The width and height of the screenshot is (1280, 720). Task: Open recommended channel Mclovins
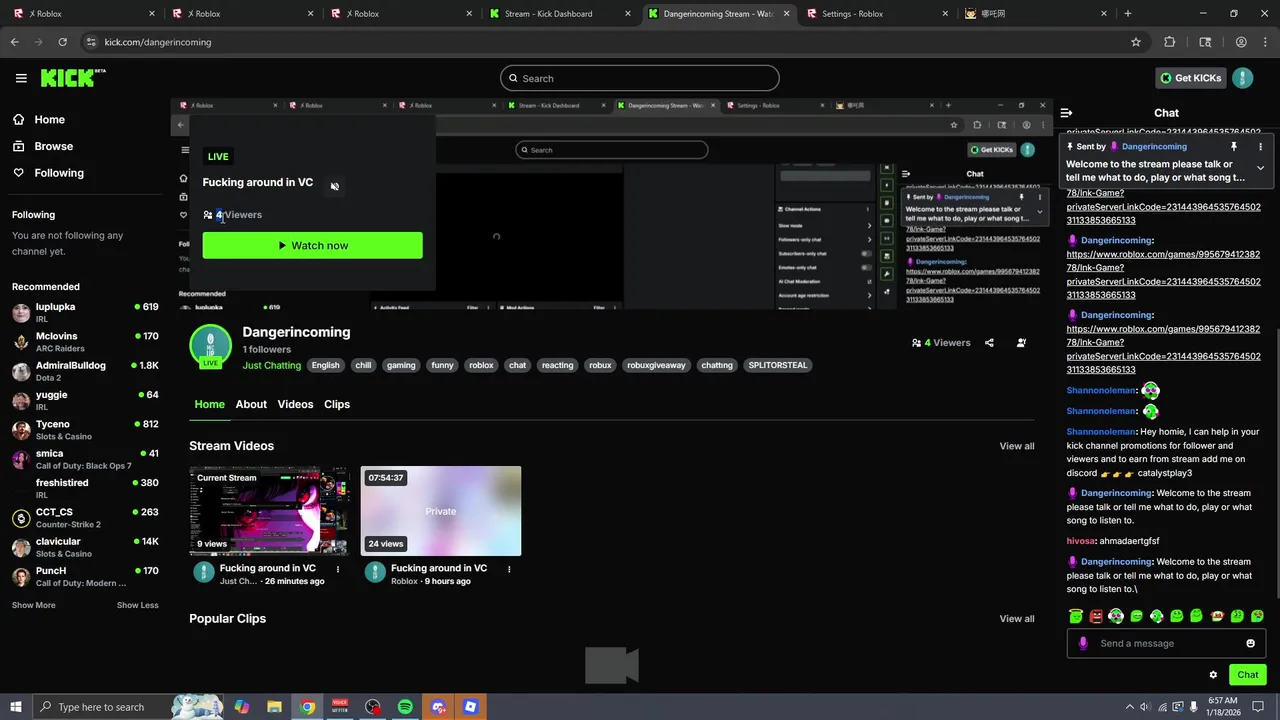point(85,342)
